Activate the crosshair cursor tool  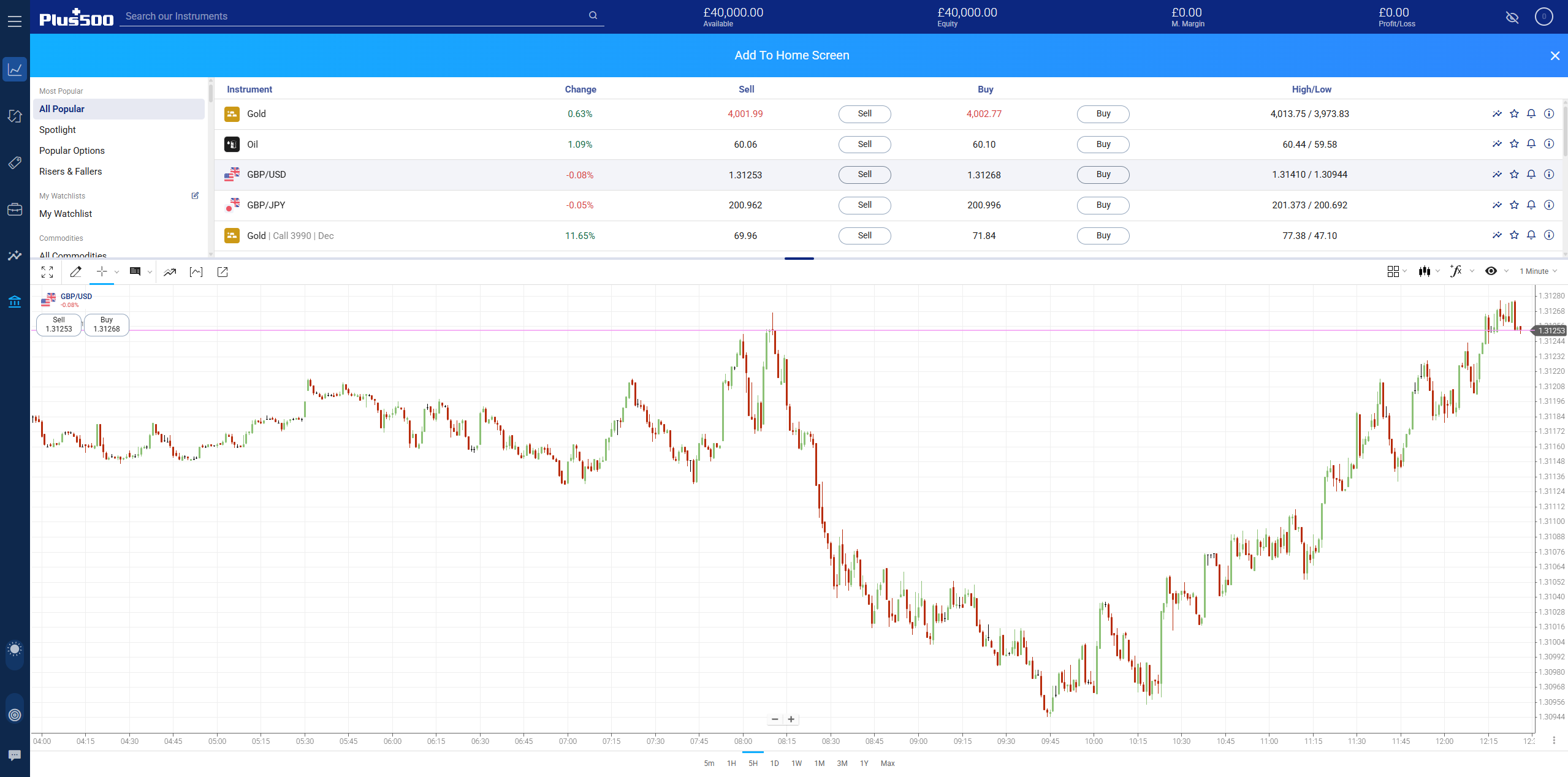pyautogui.click(x=102, y=272)
